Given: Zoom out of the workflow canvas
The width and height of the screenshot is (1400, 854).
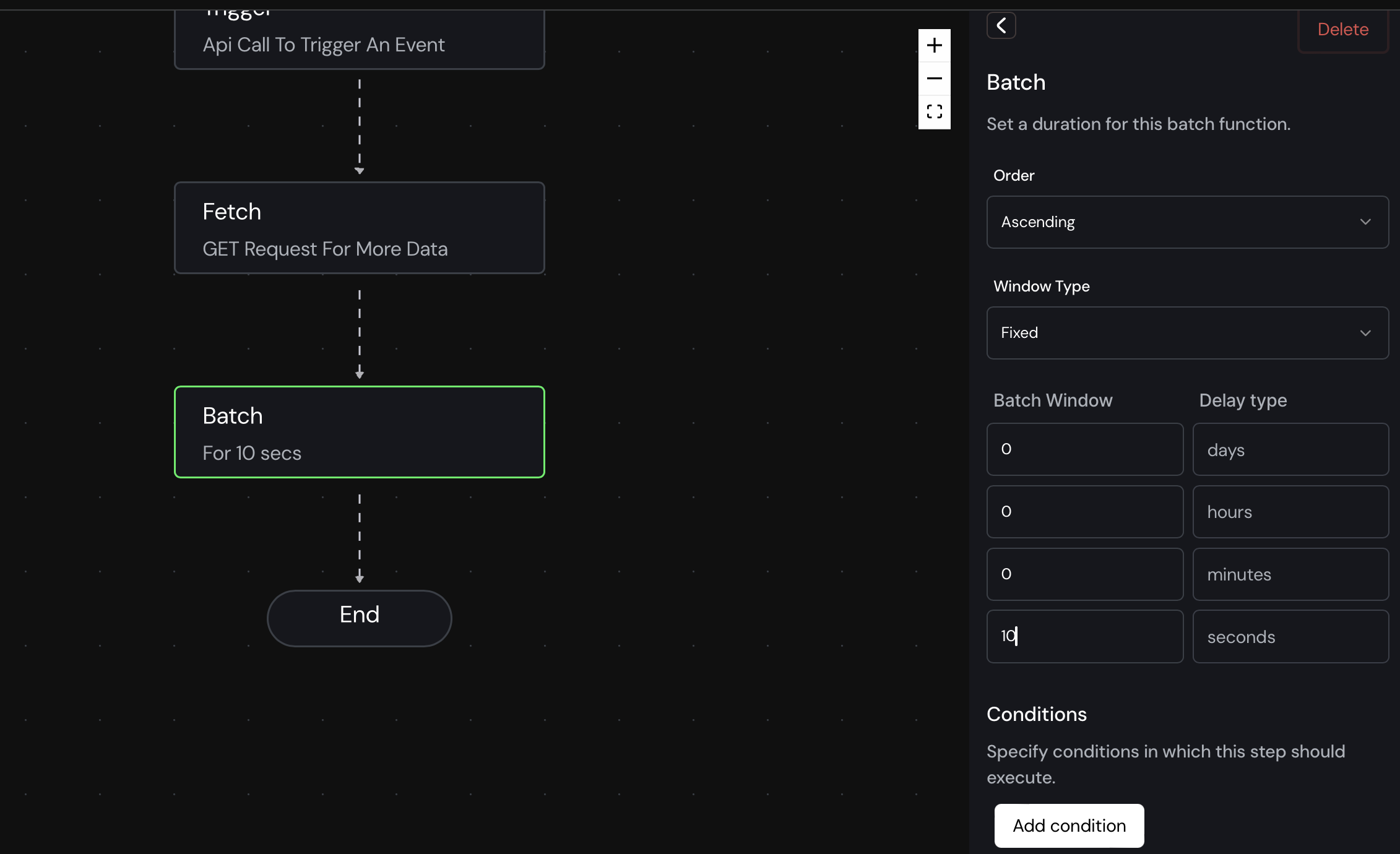Looking at the screenshot, I should [x=934, y=79].
